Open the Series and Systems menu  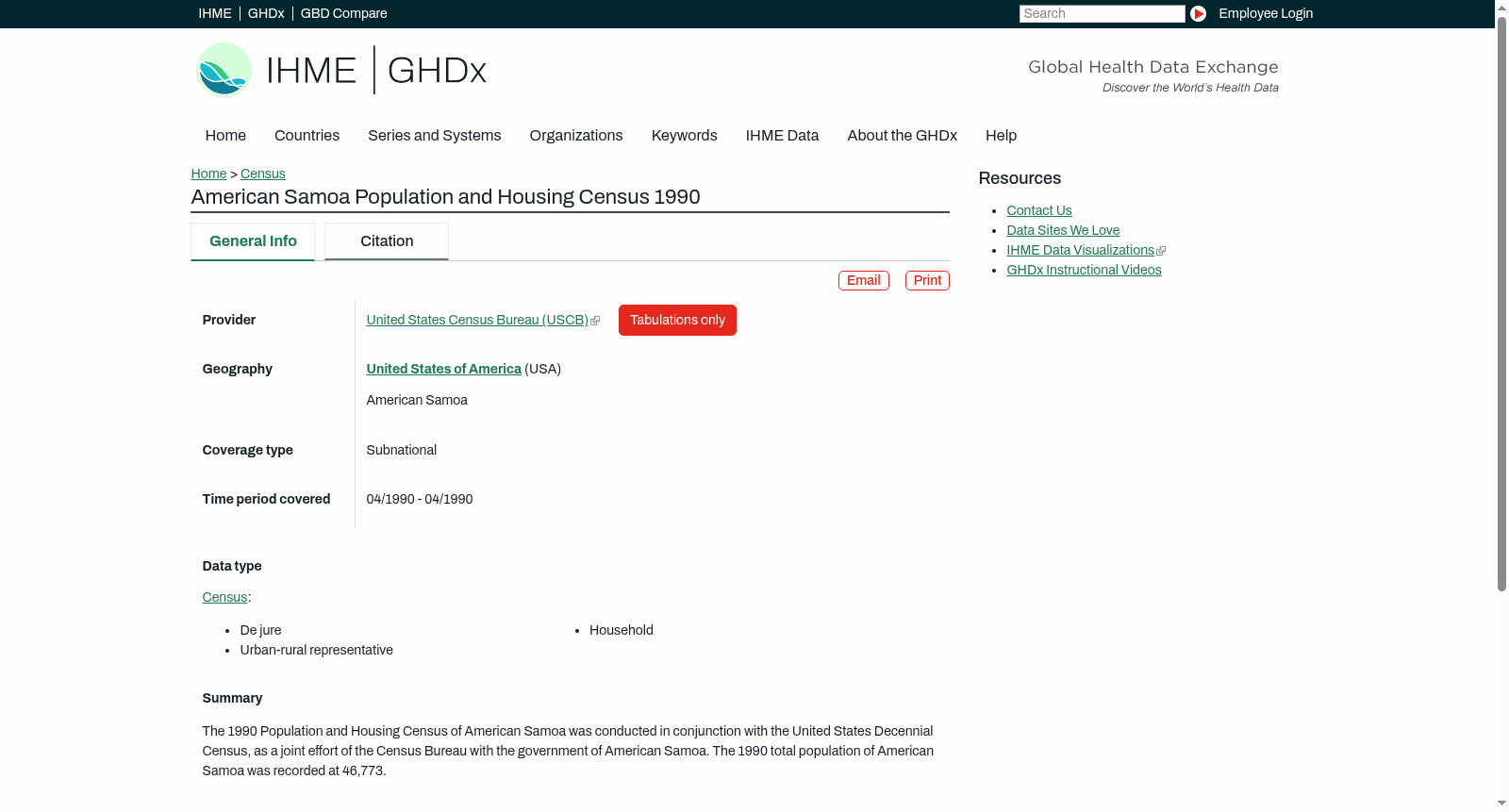435,136
